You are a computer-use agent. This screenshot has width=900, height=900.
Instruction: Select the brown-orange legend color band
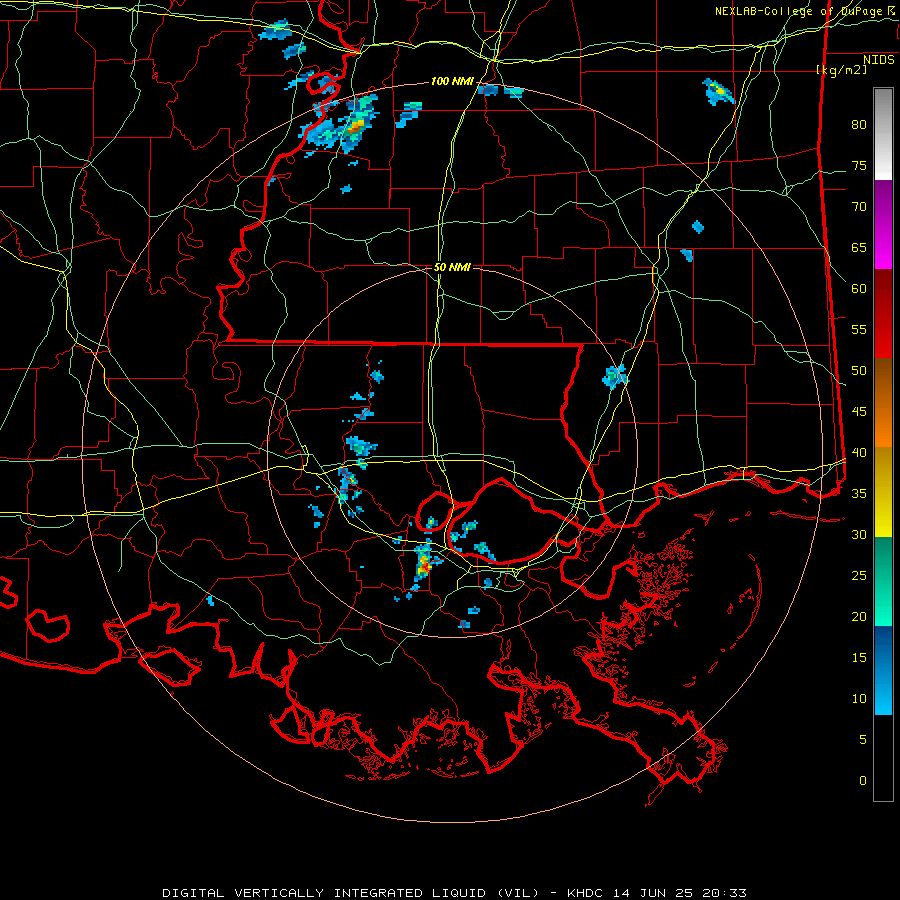click(x=883, y=402)
